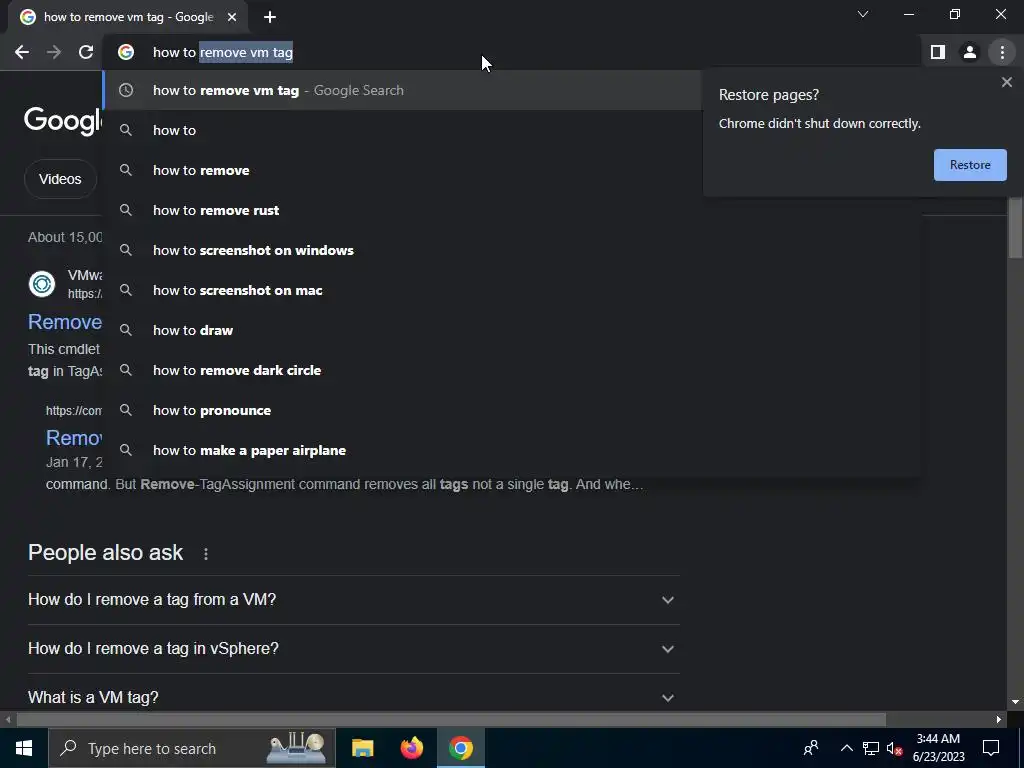Open the People icon in system tray
Image resolution: width=1024 pixels, height=768 pixels.
811,748
